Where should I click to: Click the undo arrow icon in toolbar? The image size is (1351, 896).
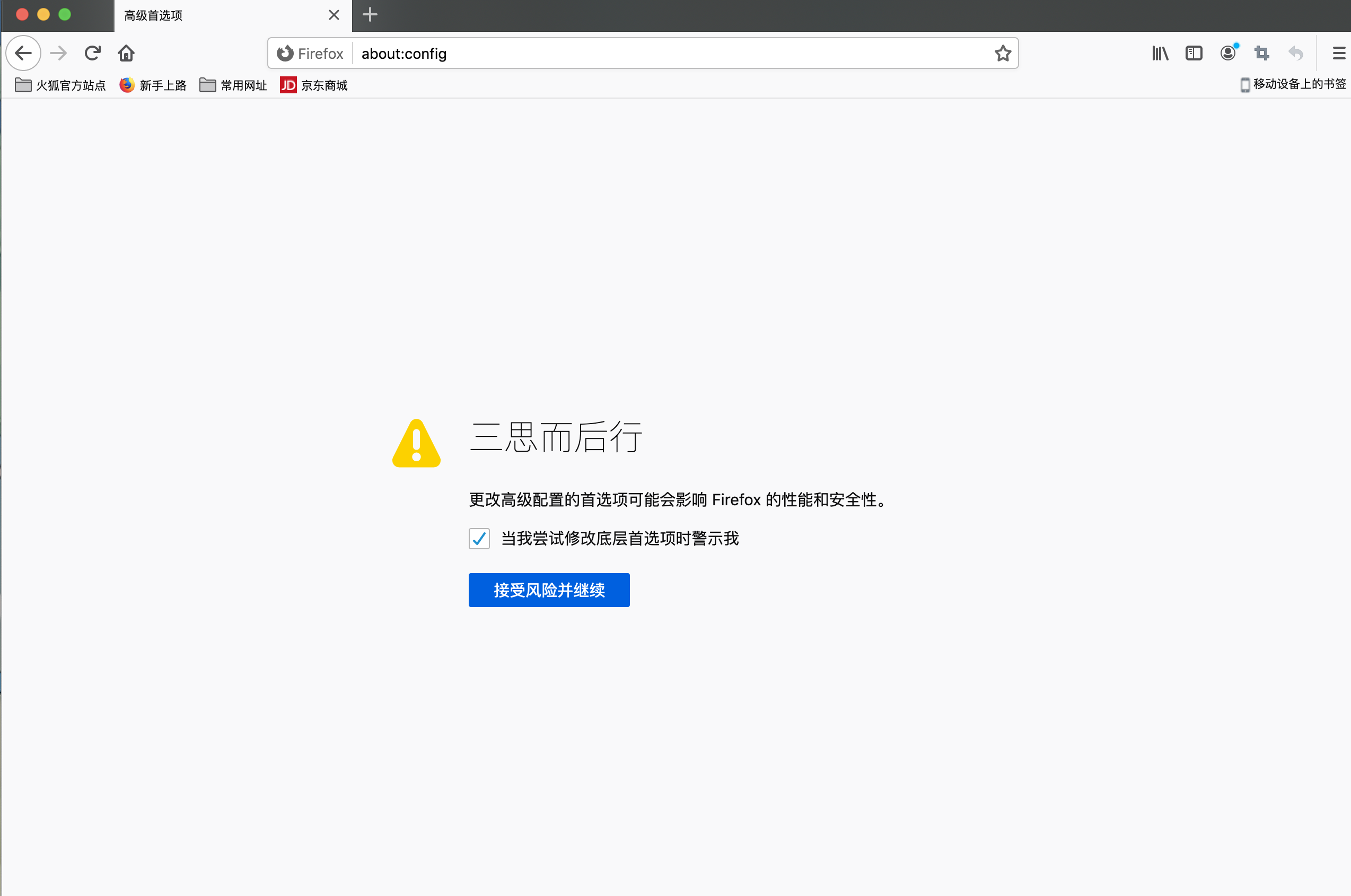[1296, 52]
